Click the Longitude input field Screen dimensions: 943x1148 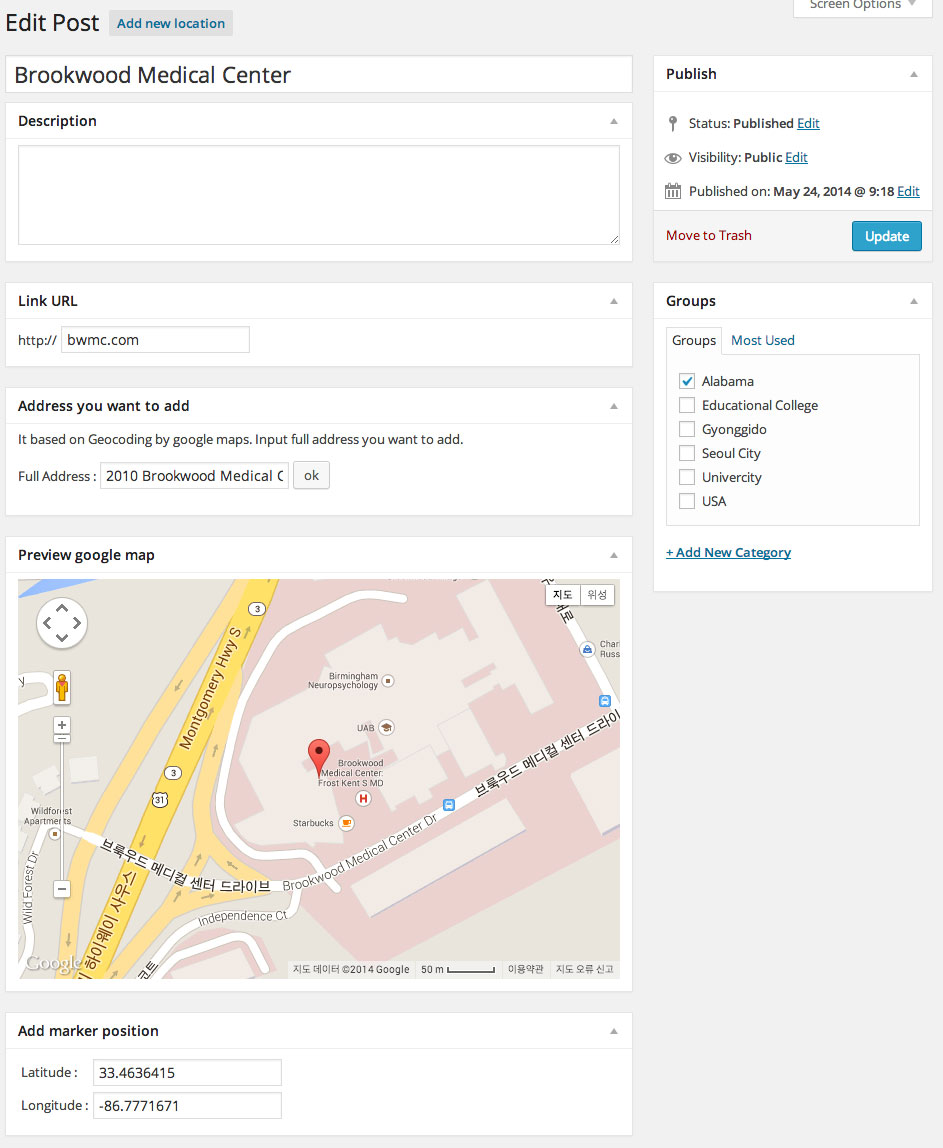click(x=187, y=1106)
